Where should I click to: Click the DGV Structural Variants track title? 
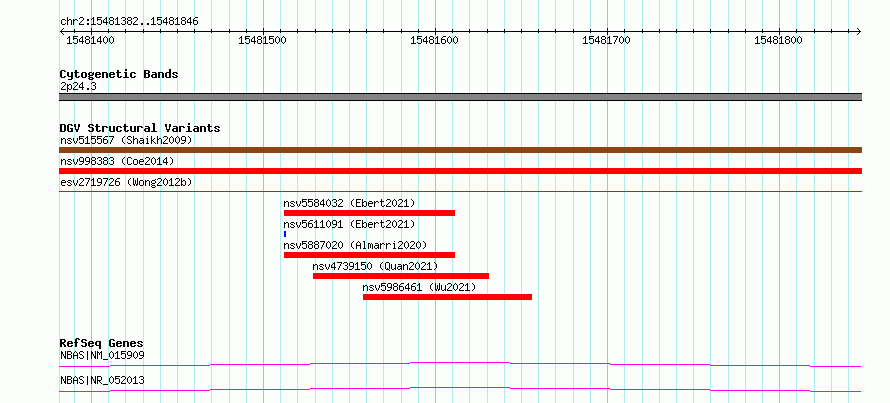coord(140,128)
